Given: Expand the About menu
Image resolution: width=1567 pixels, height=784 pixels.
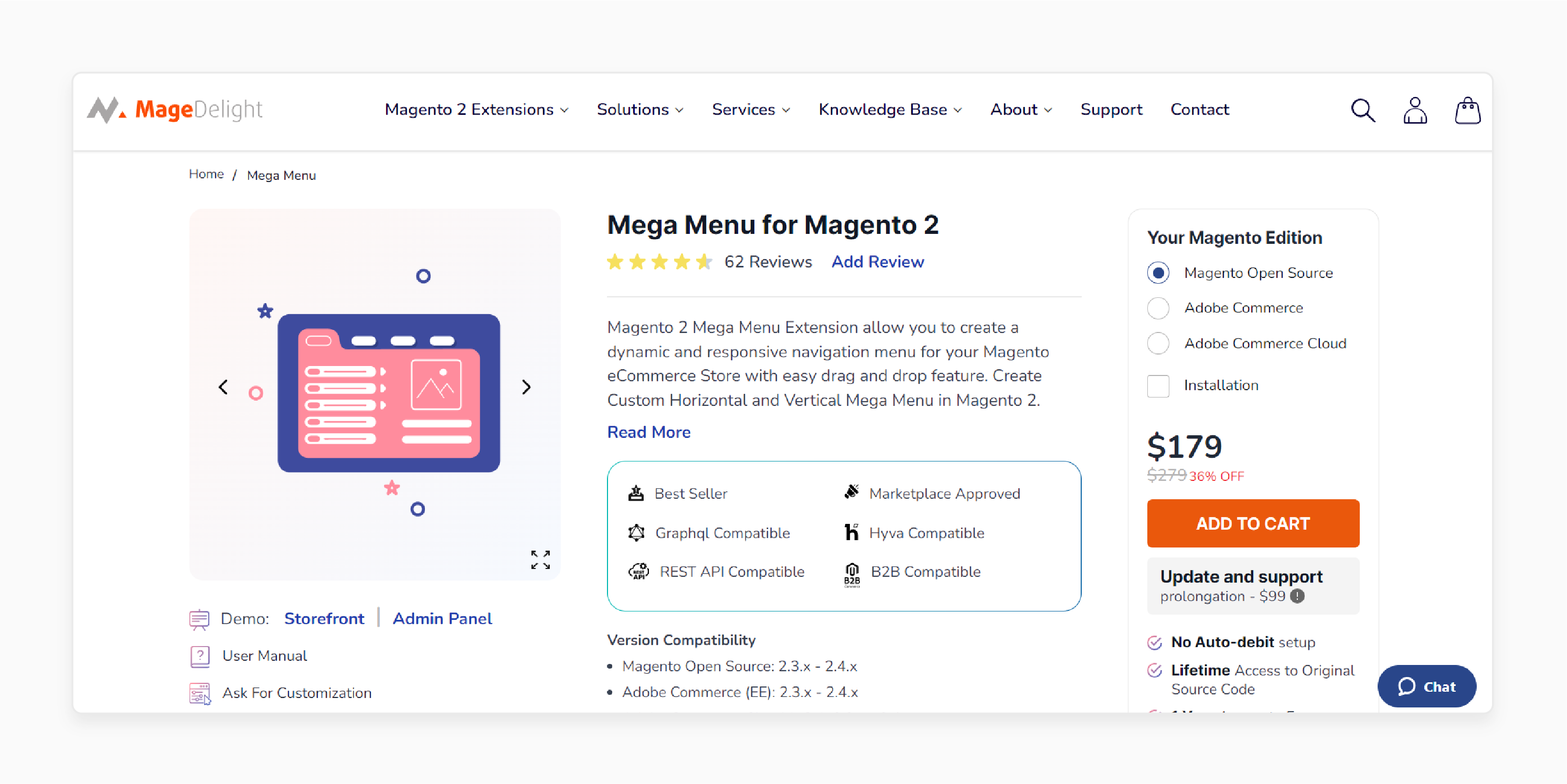Looking at the screenshot, I should 1021,110.
